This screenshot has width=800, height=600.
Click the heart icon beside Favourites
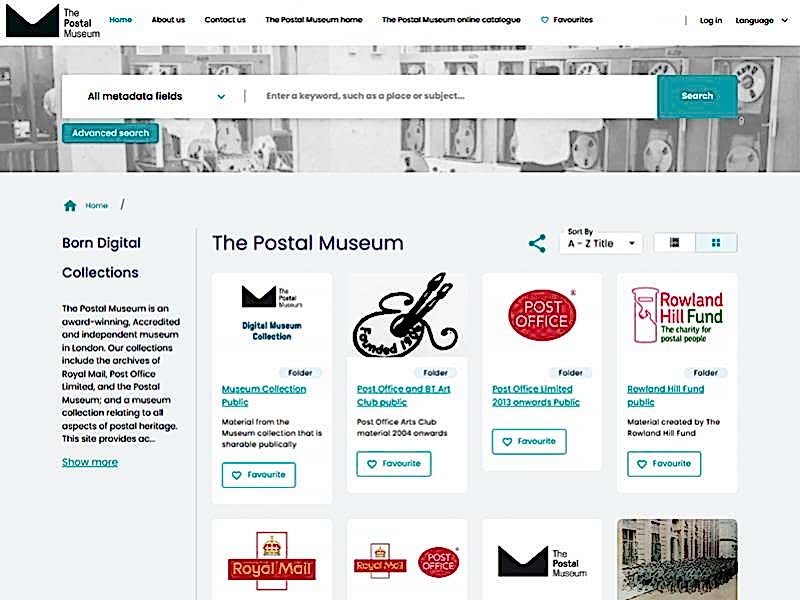tap(545, 20)
